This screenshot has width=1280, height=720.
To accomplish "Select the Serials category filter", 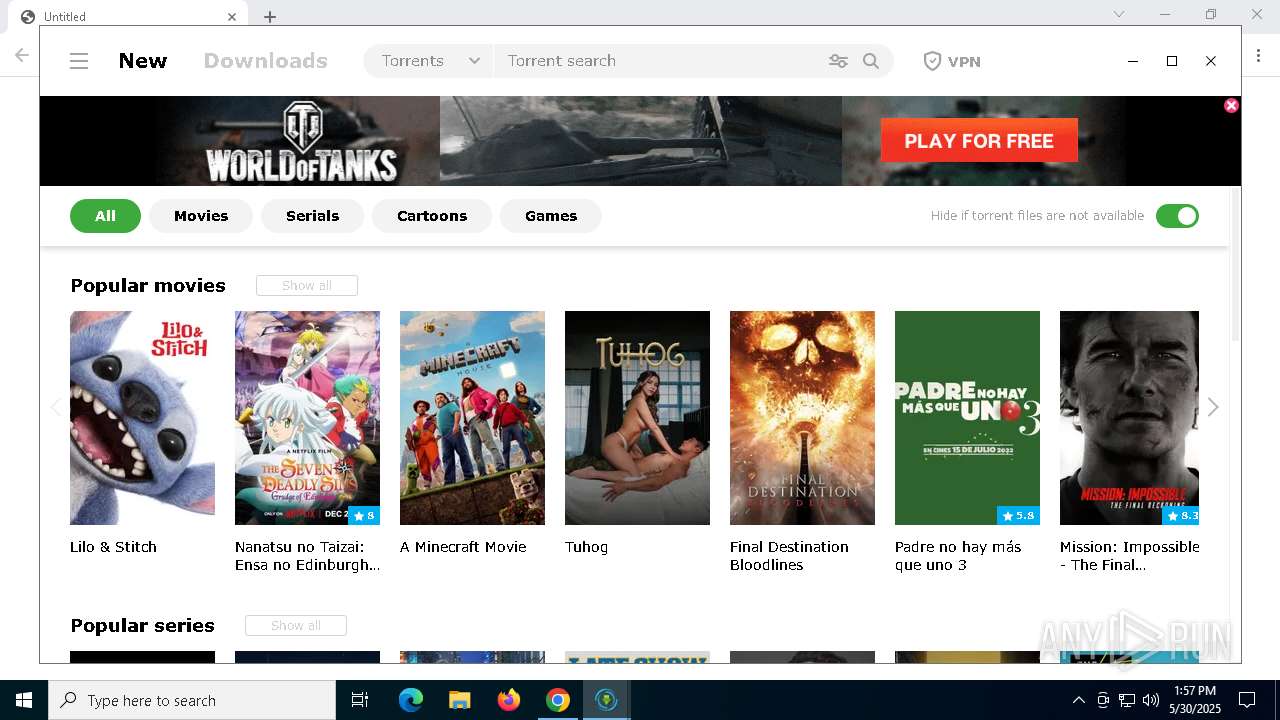I will (312, 216).
